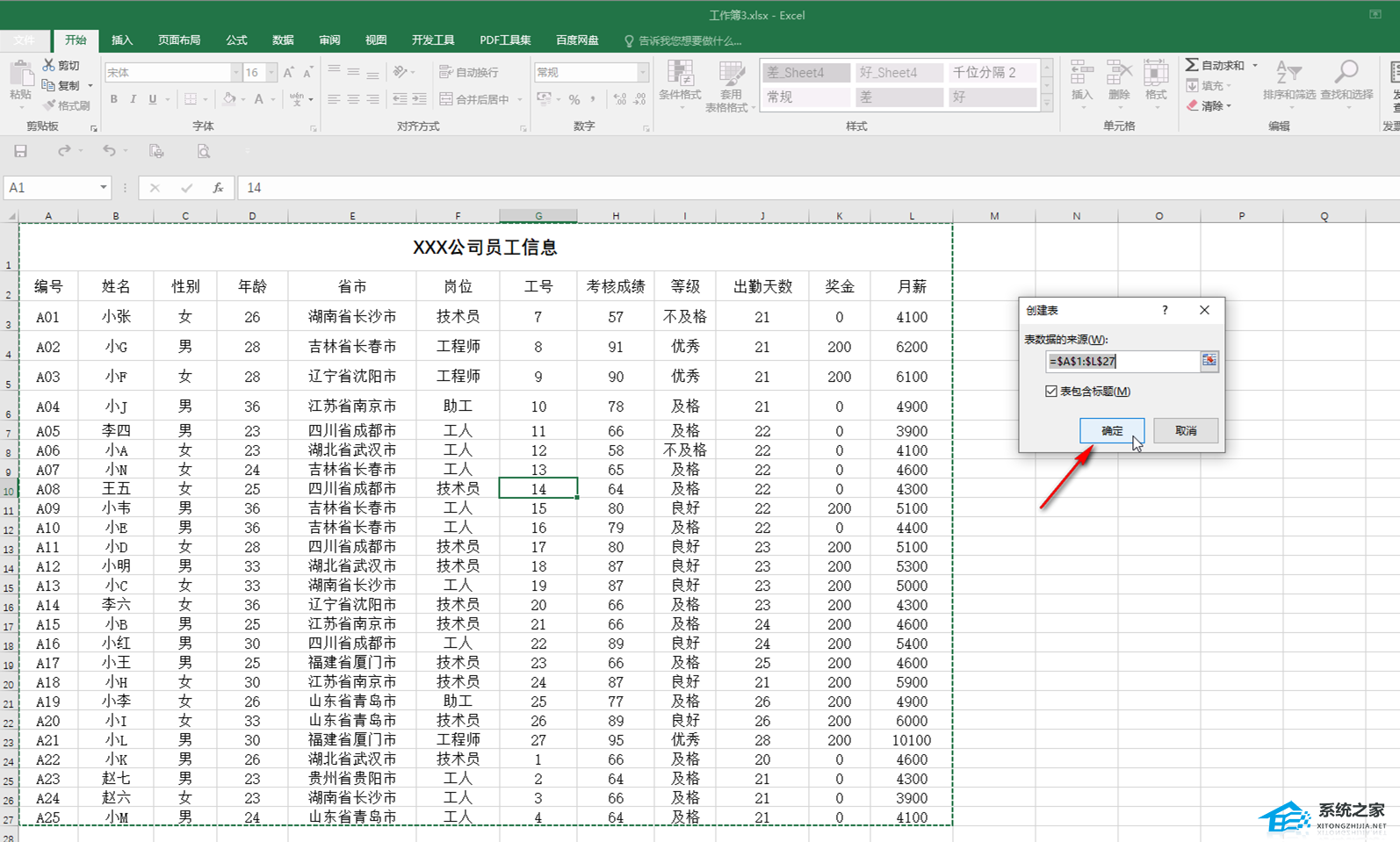Image resolution: width=1400 pixels, height=842 pixels.
Task: Toggle Italic formatting button
Action: pos(133,99)
